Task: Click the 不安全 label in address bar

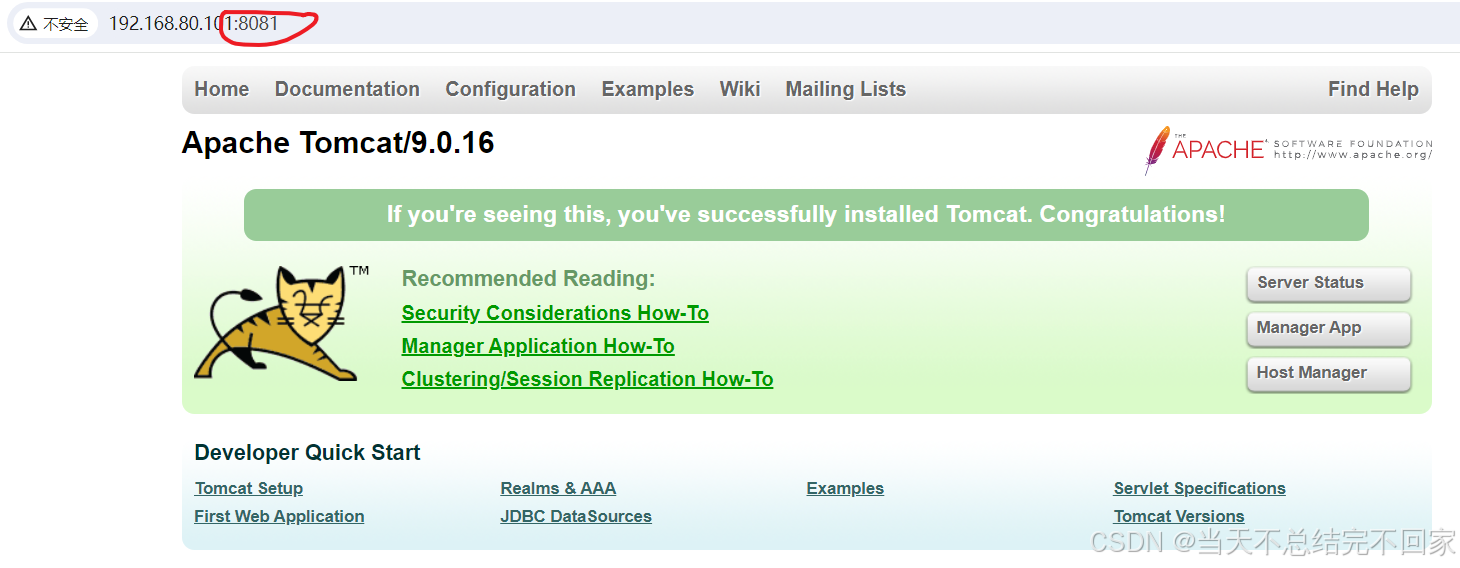Action: pos(65,24)
